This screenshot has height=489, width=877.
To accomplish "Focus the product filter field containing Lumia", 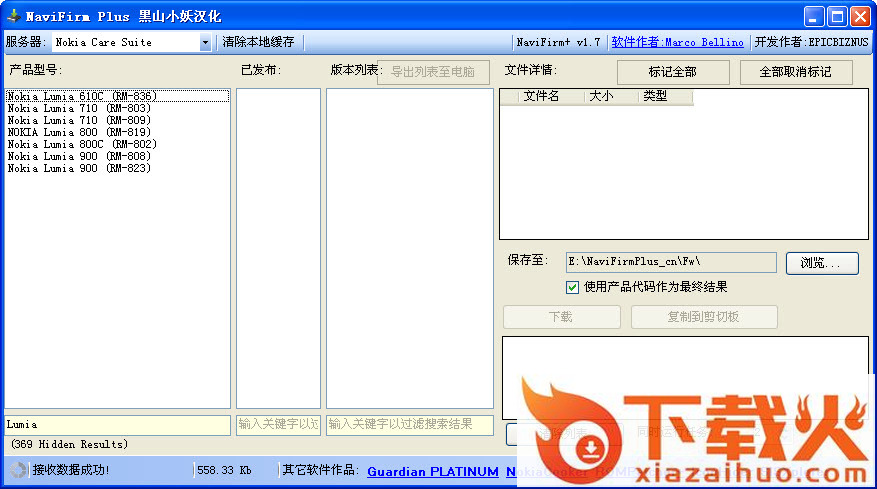I will tap(117, 425).
